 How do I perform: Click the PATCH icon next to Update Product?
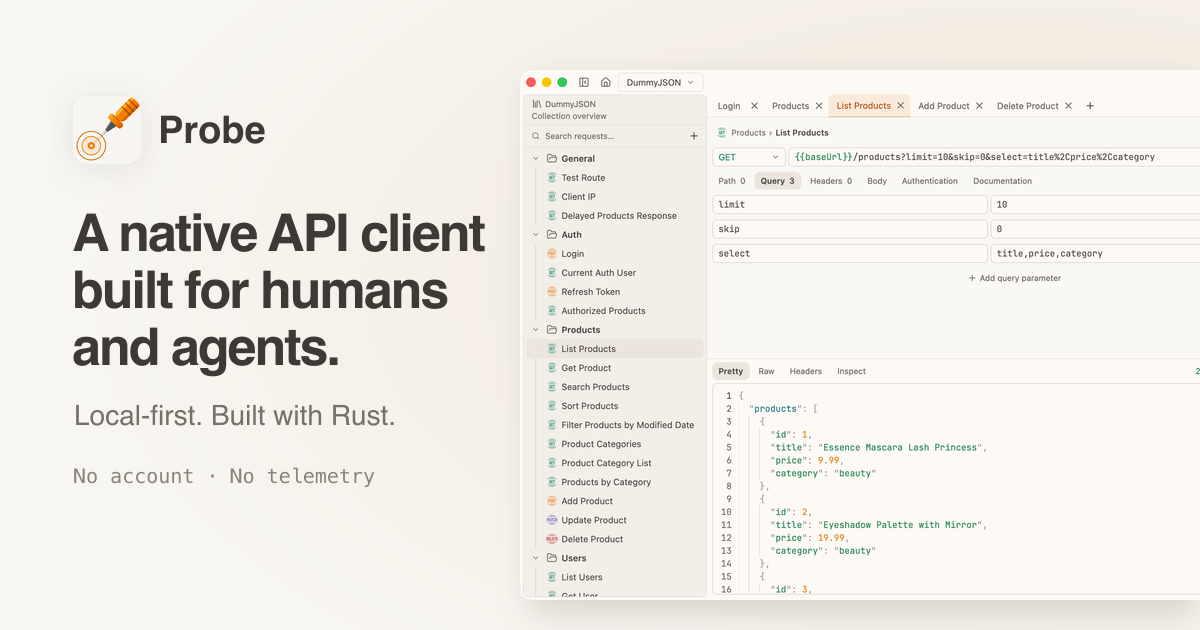pos(552,520)
